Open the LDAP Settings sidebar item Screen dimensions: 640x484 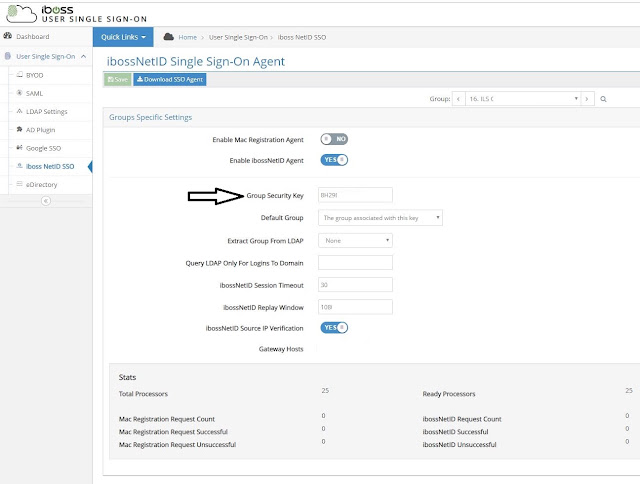pyautogui.click(x=47, y=111)
